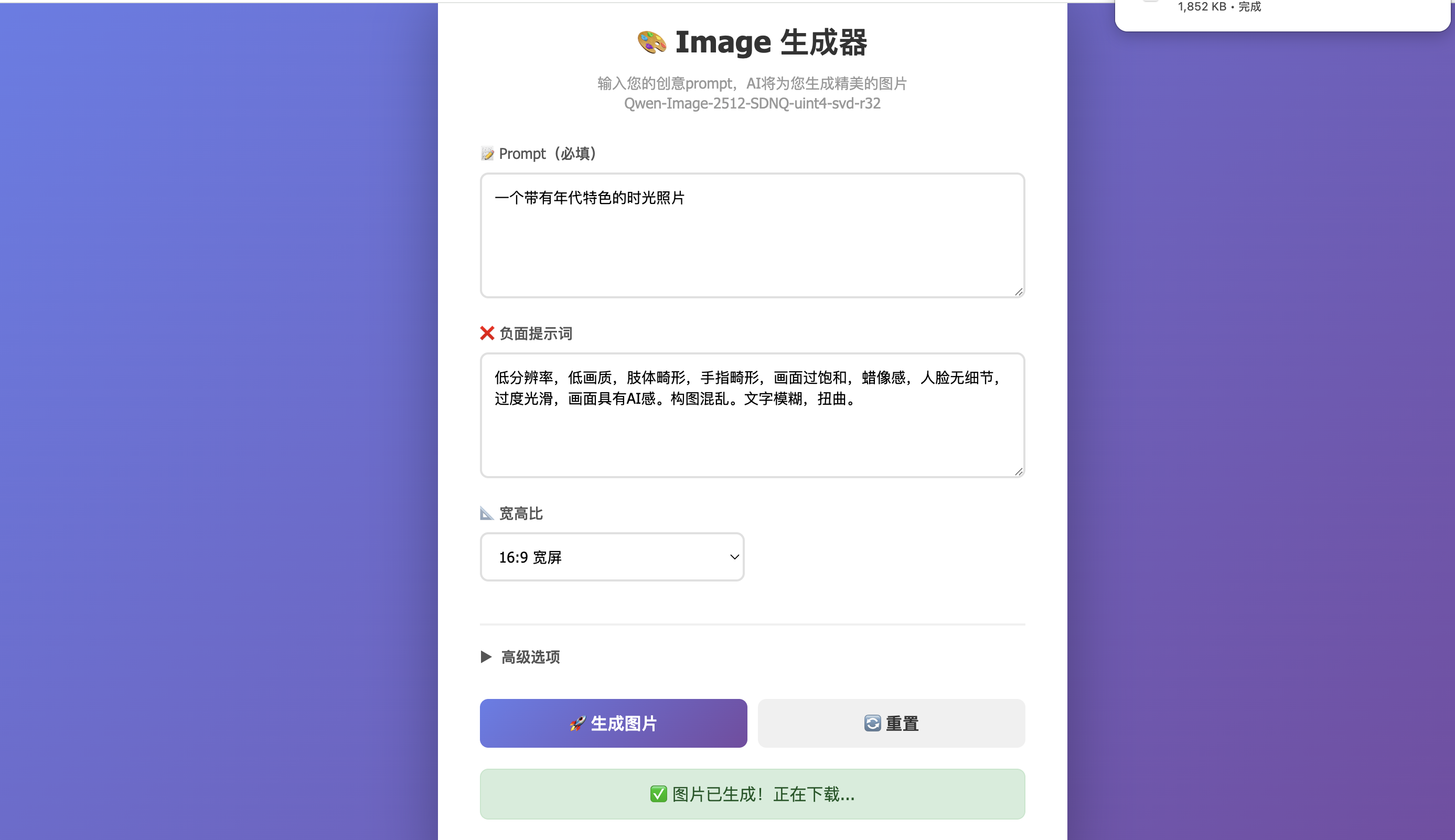This screenshot has width=1455, height=840.
Task: Click the resize handle of the prompt textarea
Action: coord(1018,292)
